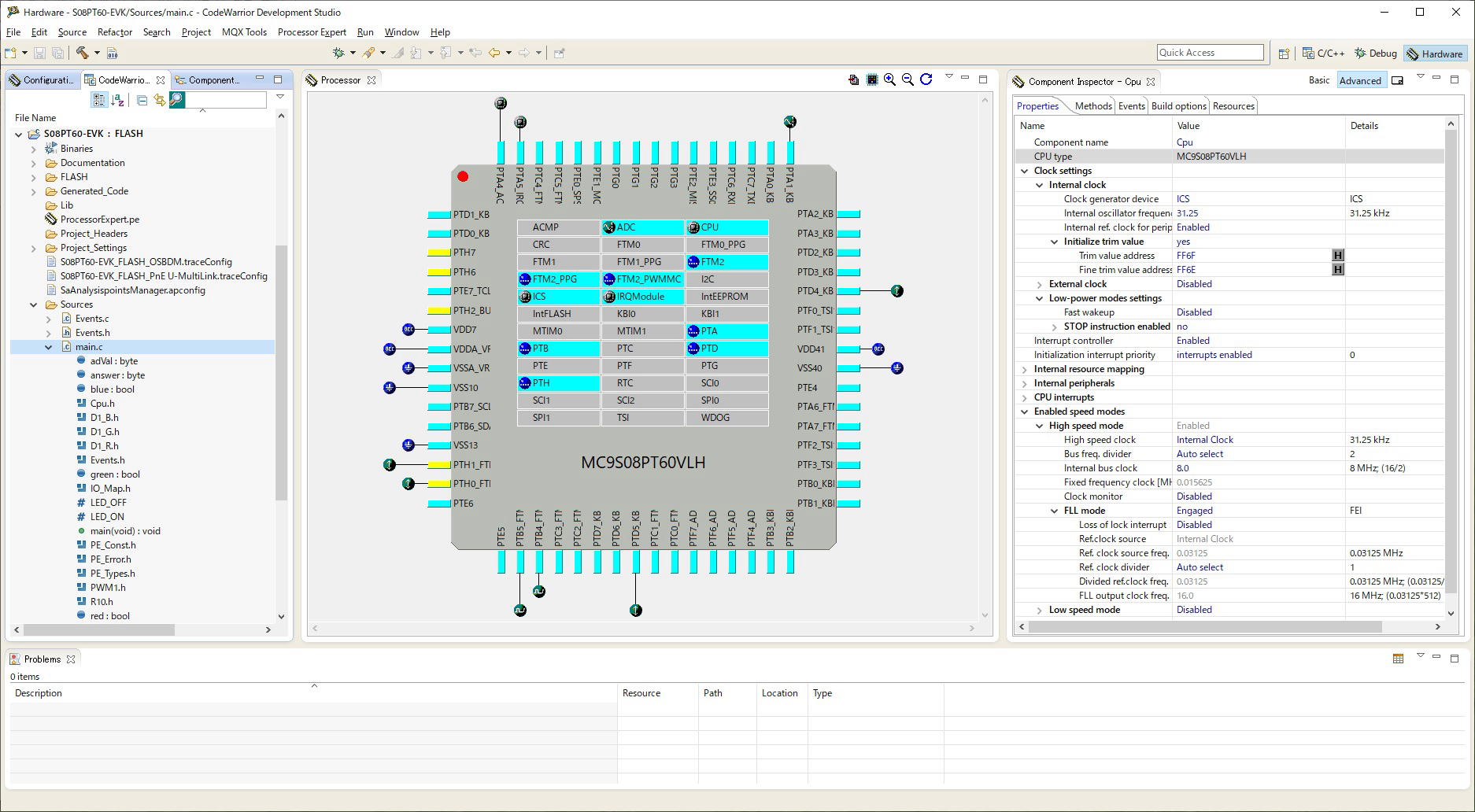1475x812 pixels.
Task: Expand the External clock group
Action: 1039,284
